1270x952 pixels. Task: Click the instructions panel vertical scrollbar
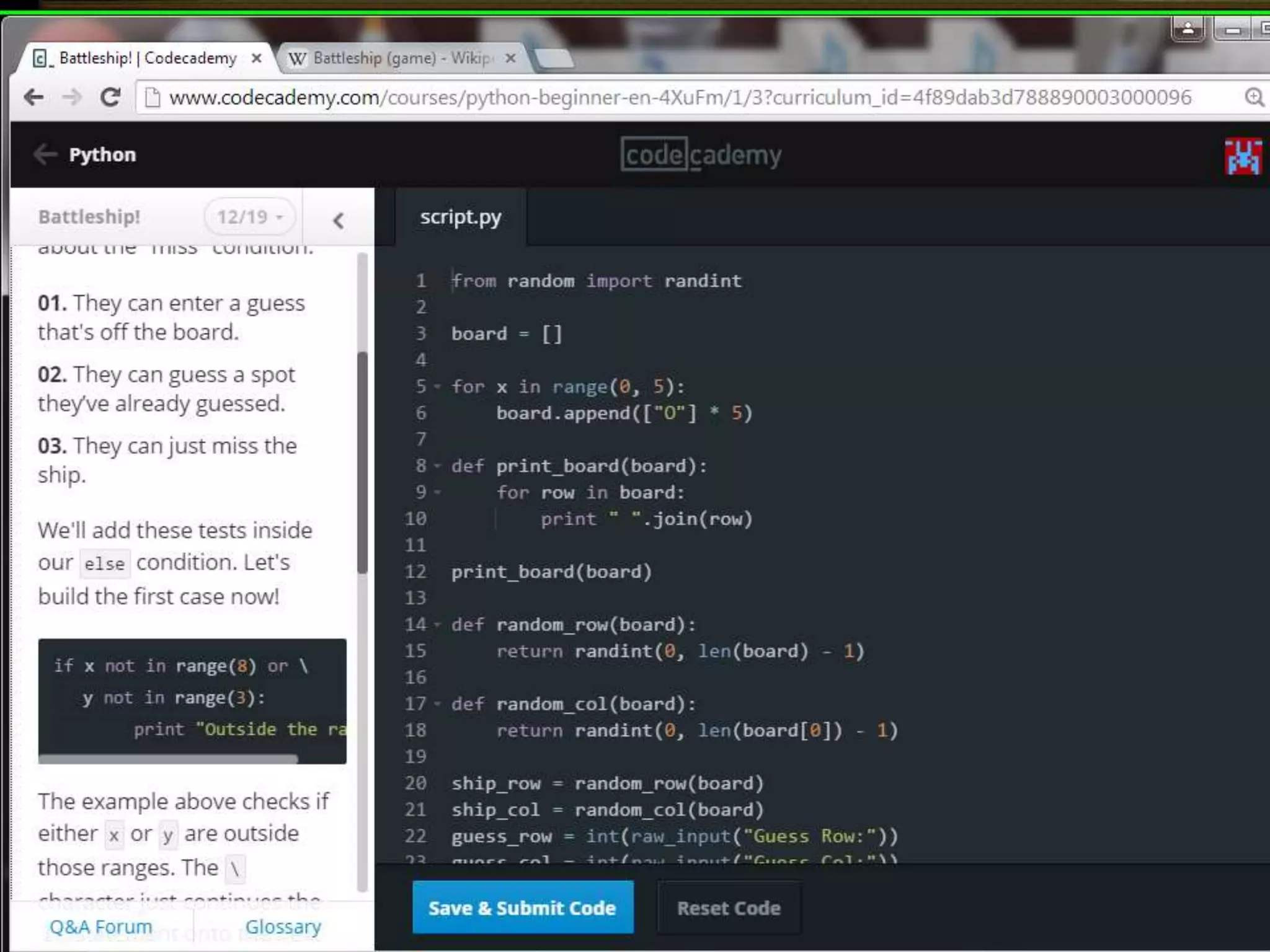tap(363, 462)
